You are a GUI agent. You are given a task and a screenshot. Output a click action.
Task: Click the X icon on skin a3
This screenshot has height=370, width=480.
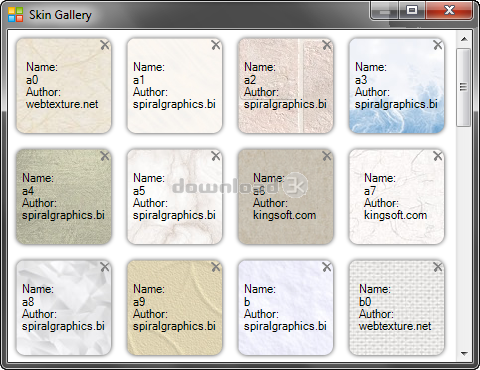[x=438, y=45]
